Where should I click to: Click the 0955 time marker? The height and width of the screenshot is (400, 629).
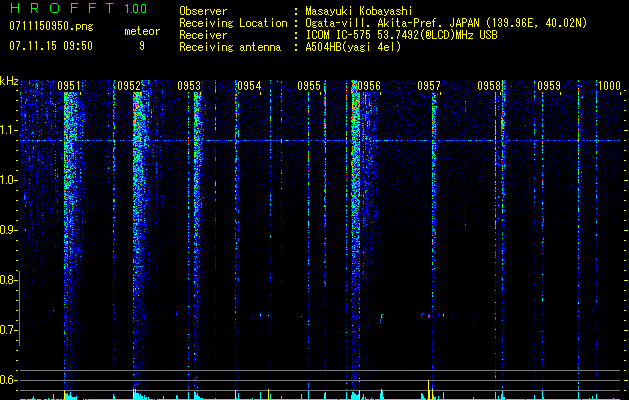tap(309, 86)
